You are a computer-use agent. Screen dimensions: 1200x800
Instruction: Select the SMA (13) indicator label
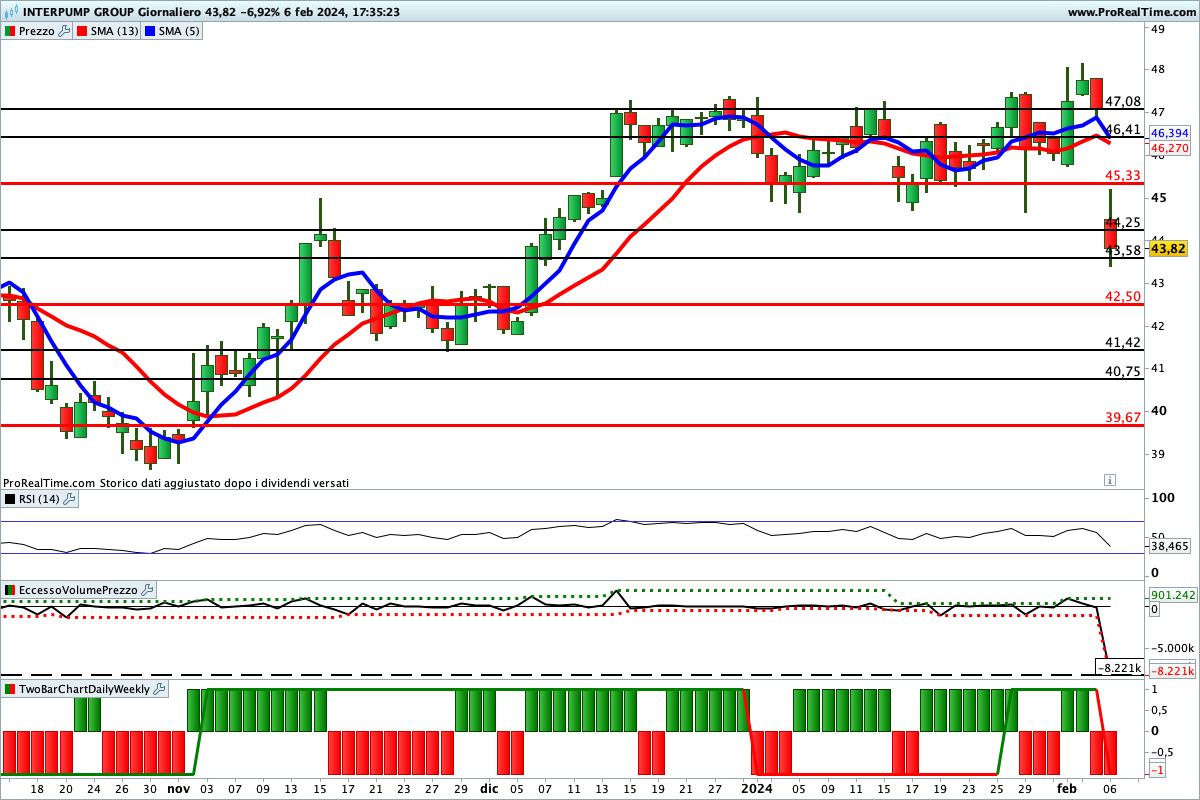pyautogui.click(x=115, y=31)
